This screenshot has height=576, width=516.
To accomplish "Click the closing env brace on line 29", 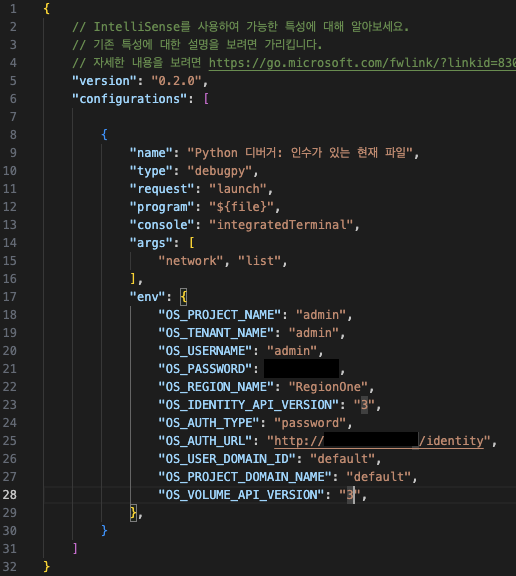I will coord(133,513).
